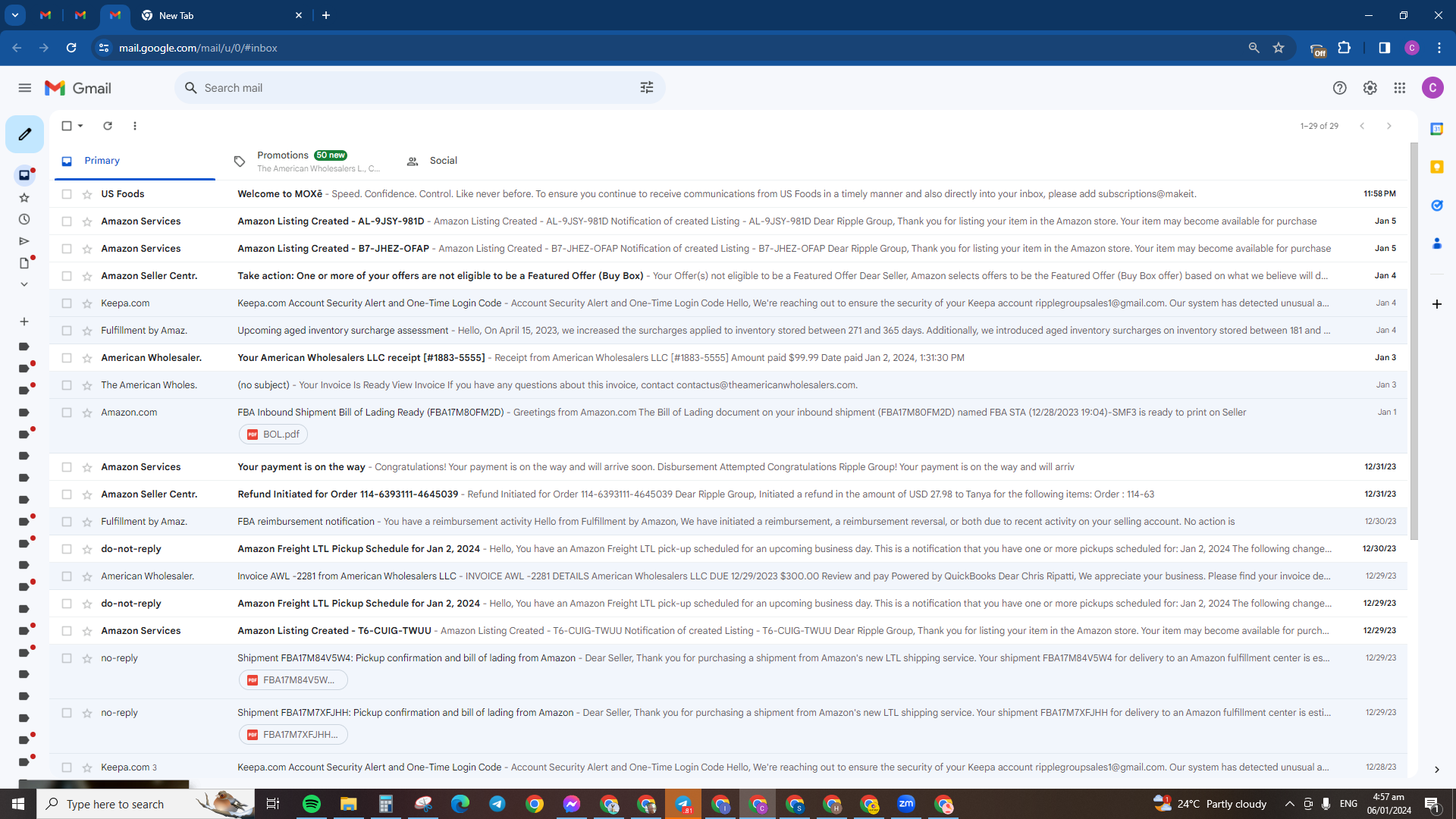Open the More actions three-dot menu
Image resolution: width=1456 pixels, height=819 pixels.
(x=135, y=126)
